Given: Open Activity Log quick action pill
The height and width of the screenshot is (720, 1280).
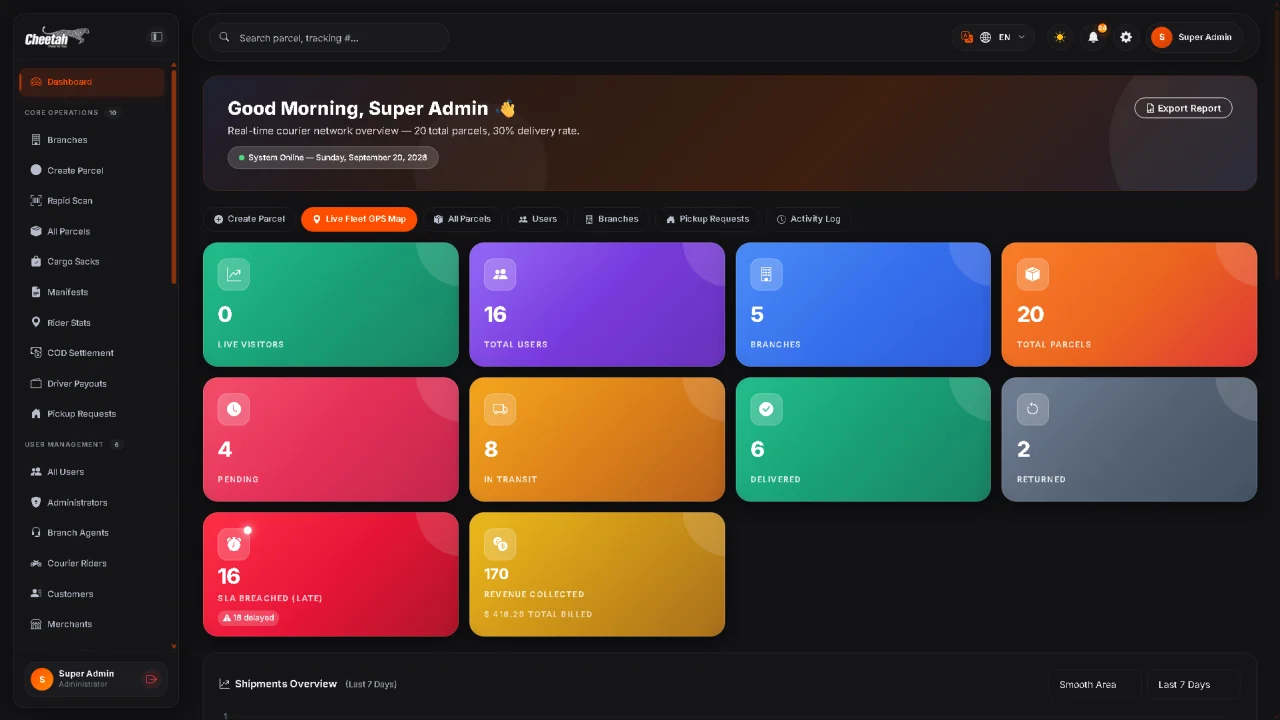Looking at the screenshot, I should pyautogui.click(x=809, y=219).
